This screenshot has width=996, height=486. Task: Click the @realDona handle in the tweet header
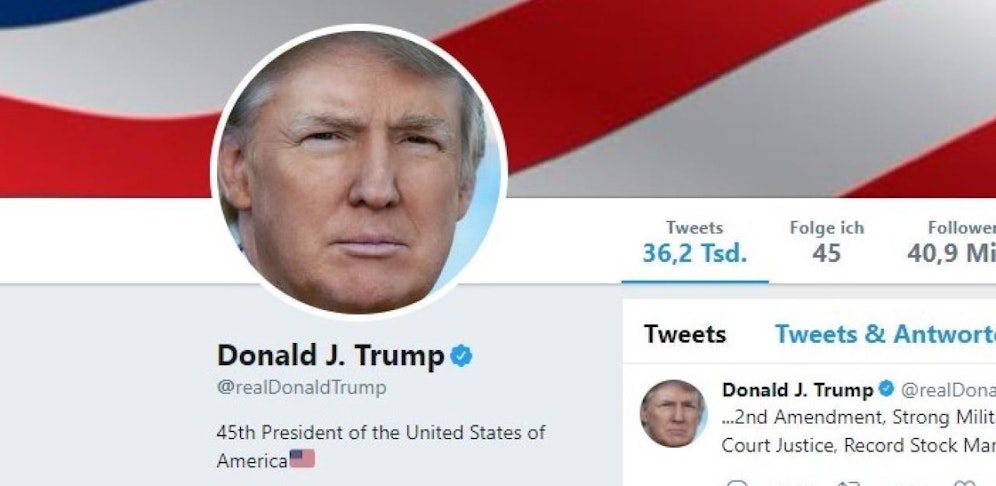click(948, 390)
